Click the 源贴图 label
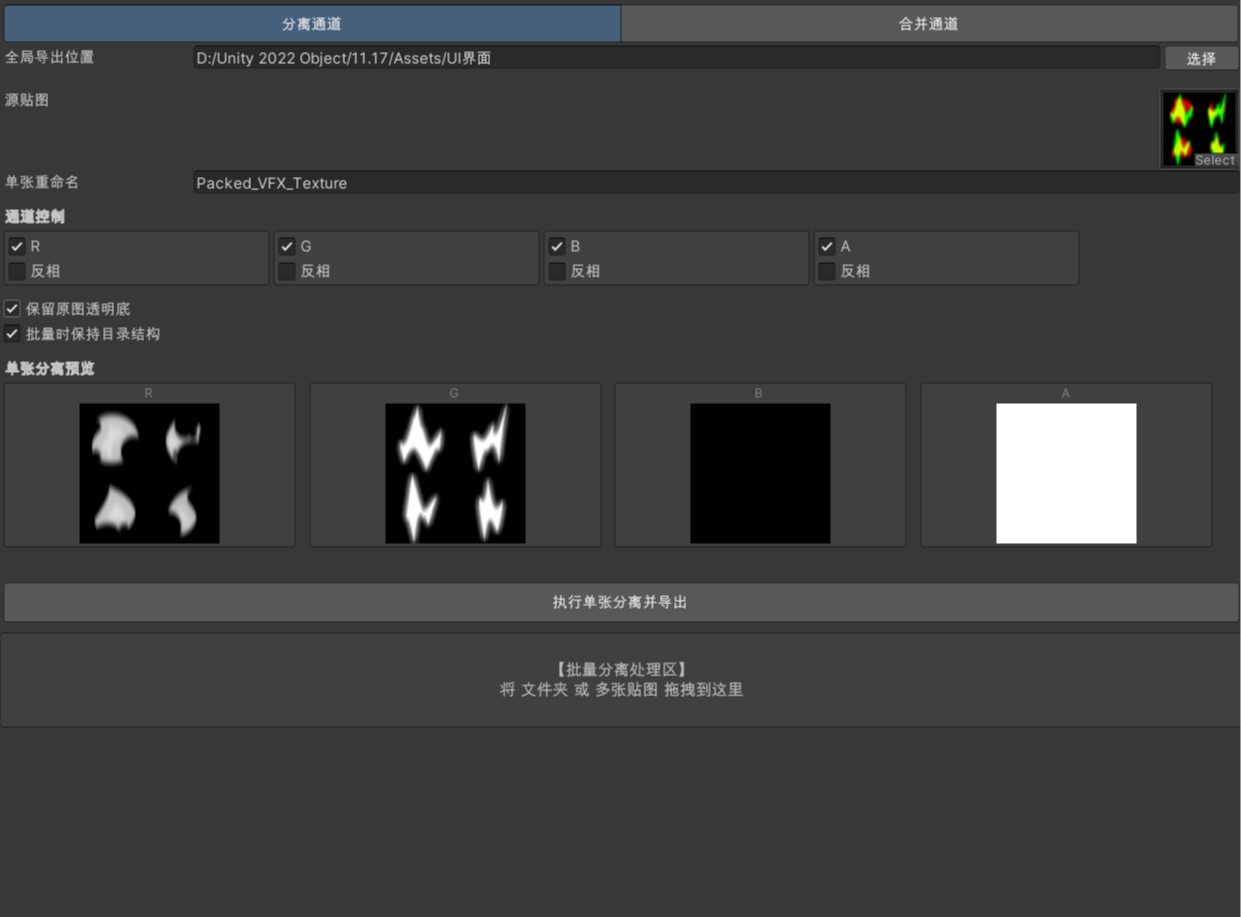This screenshot has height=917, width=1241. [x=27, y=100]
